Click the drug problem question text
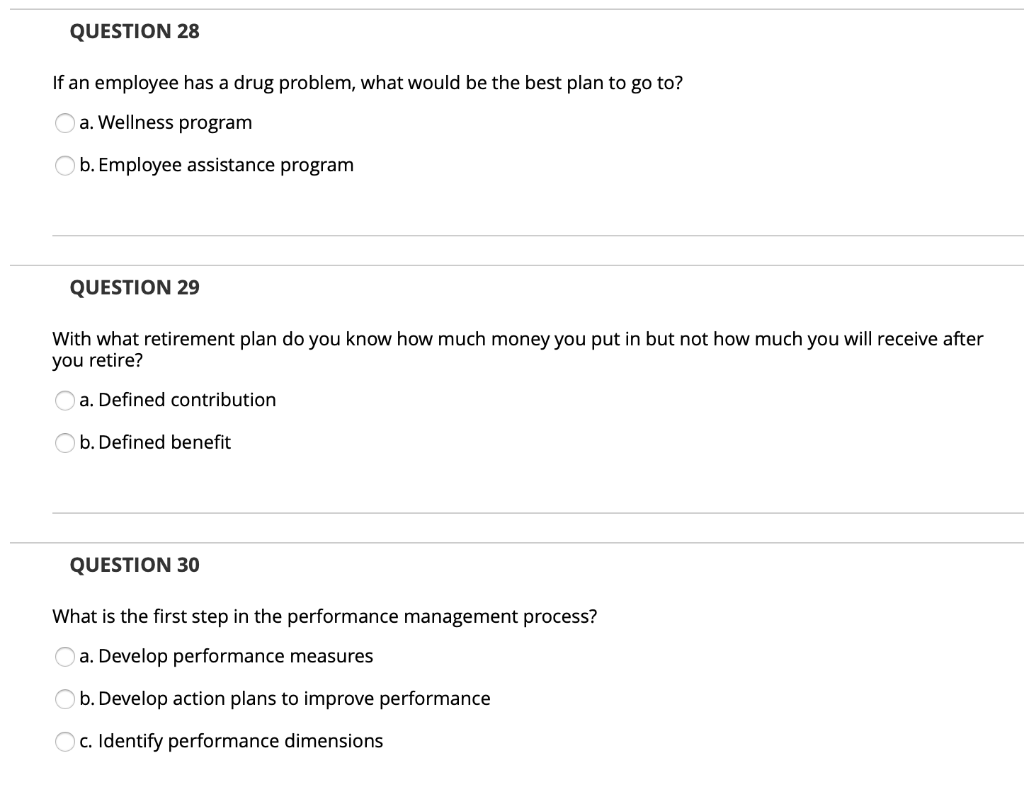The width and height of the screenshot is (1024, 787). (x=368, y=84)
